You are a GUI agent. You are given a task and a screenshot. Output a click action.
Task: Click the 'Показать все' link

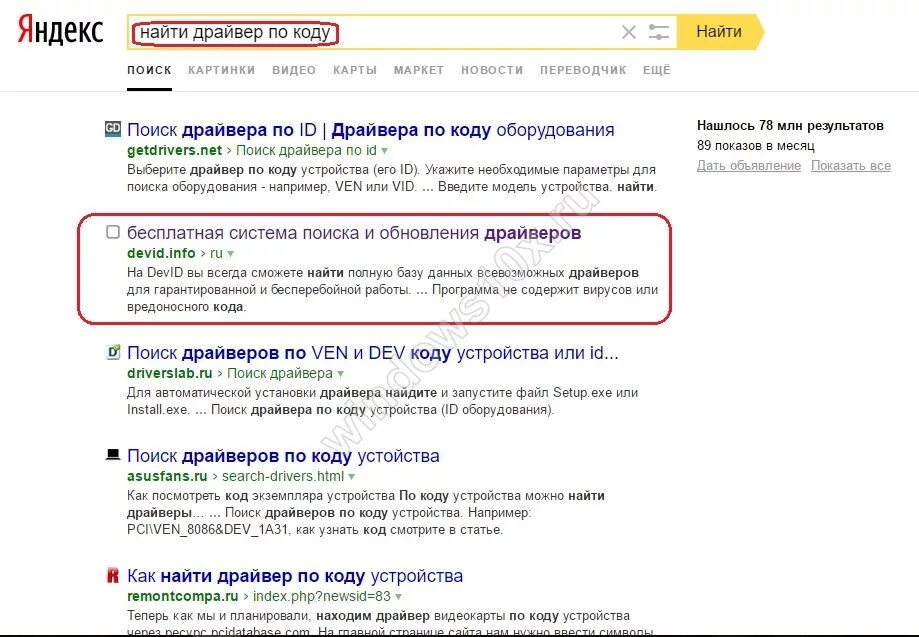pos(851,166)
